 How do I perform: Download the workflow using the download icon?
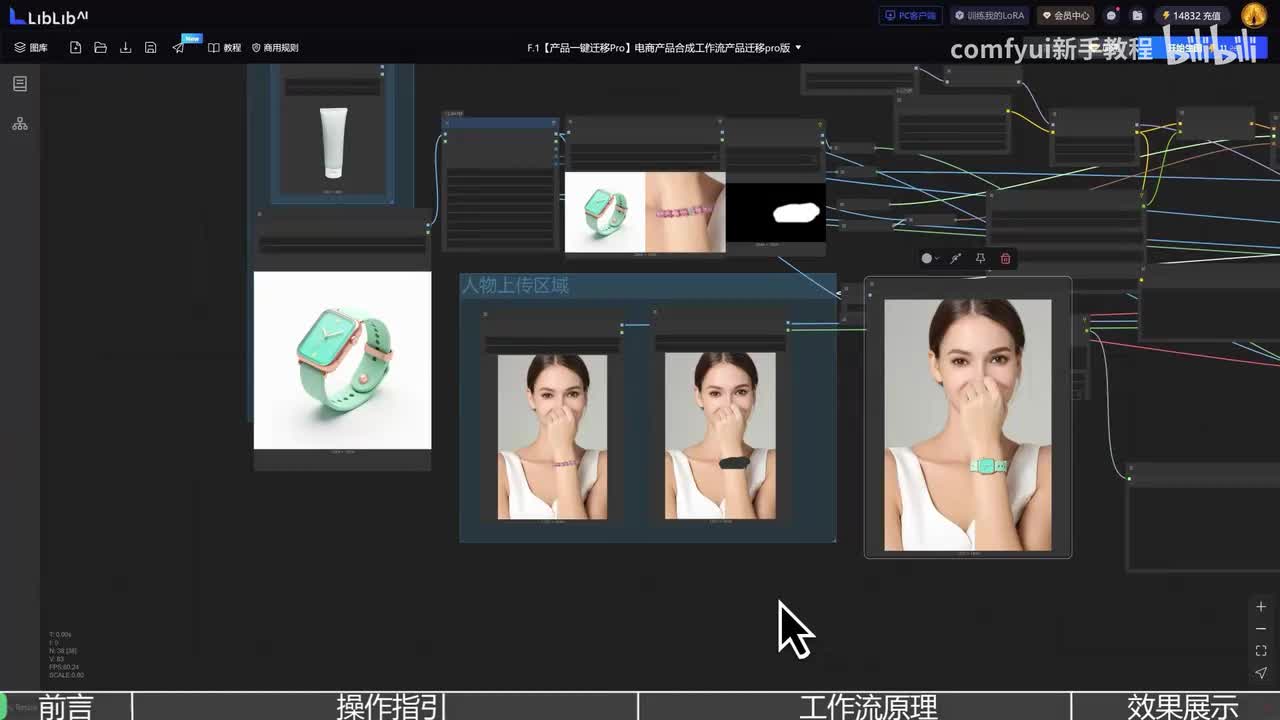tap(125, 48)
